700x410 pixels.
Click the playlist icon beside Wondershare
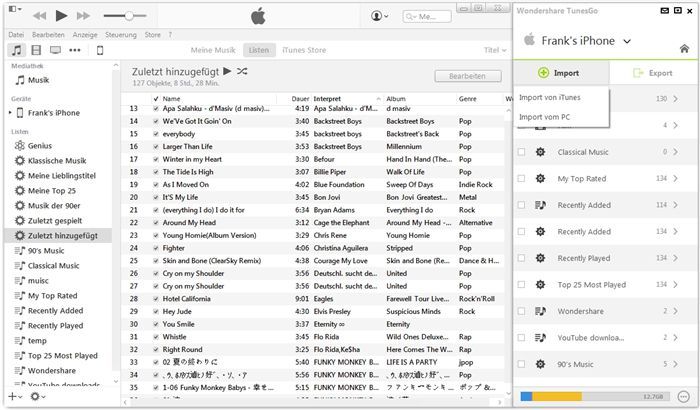coord(540,311)
